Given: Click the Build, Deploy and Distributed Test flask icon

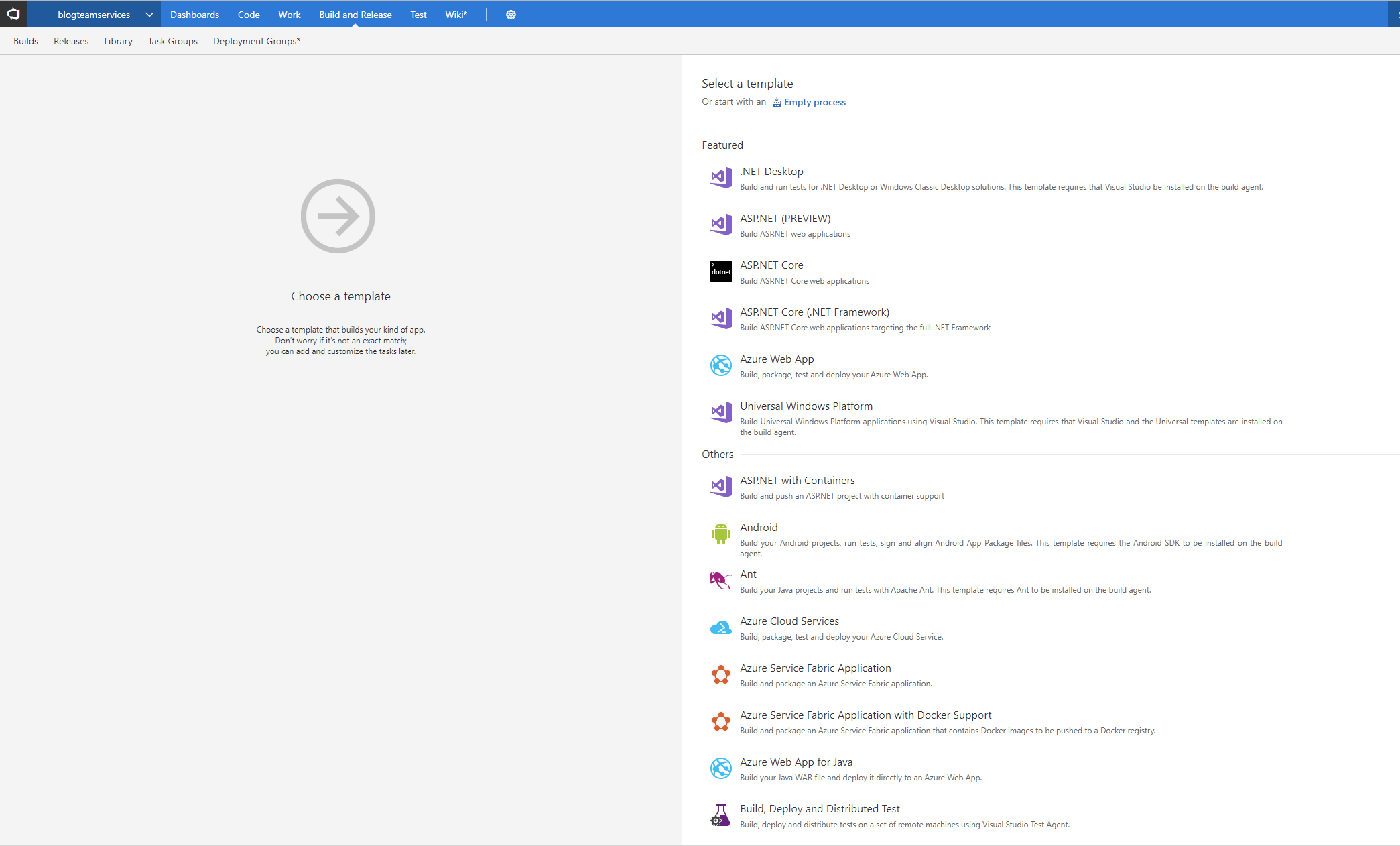Looking at the screenshot, I should 721,815.
